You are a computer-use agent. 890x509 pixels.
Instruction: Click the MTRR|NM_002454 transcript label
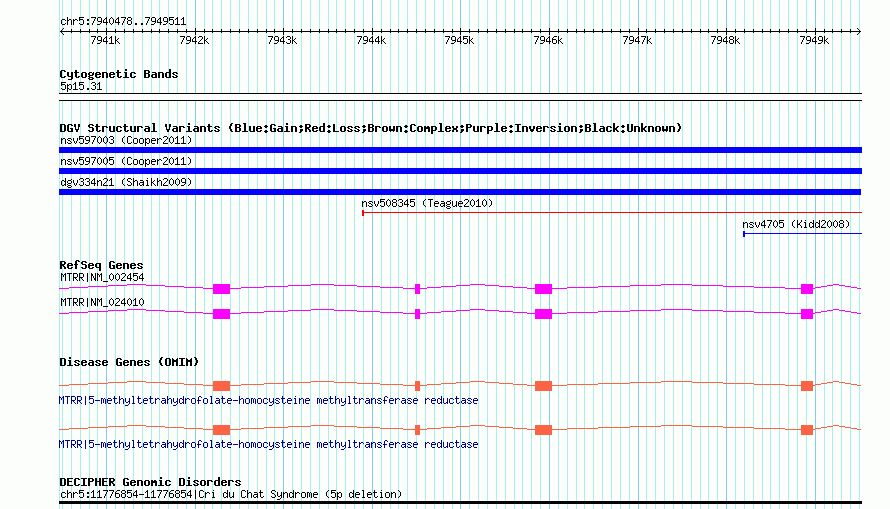click(102, 277)
